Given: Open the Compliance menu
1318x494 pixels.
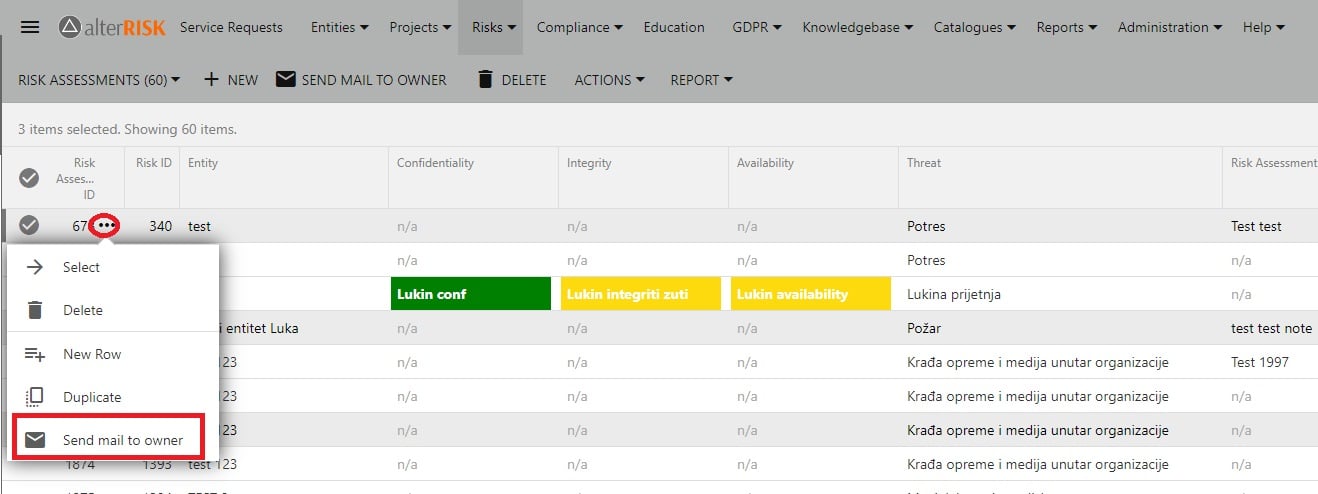Looking at the screenshot, I should 579,27.
